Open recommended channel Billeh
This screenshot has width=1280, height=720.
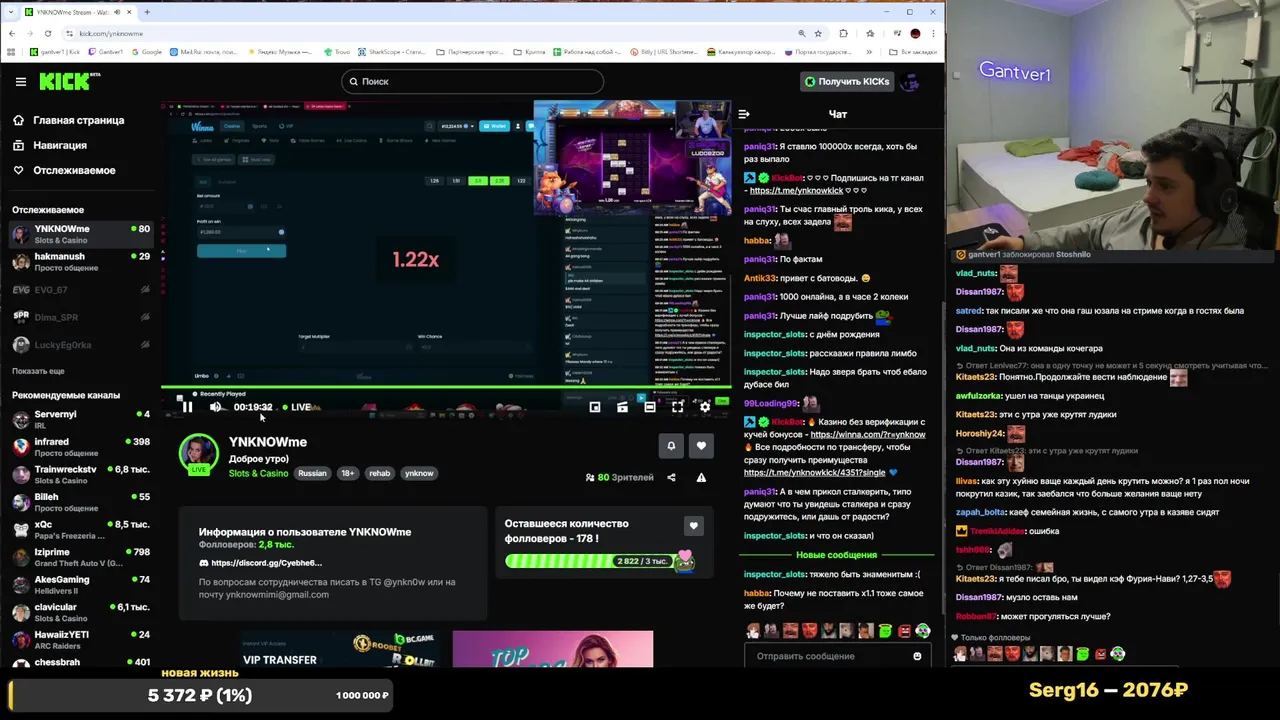(x=80, y=502)
